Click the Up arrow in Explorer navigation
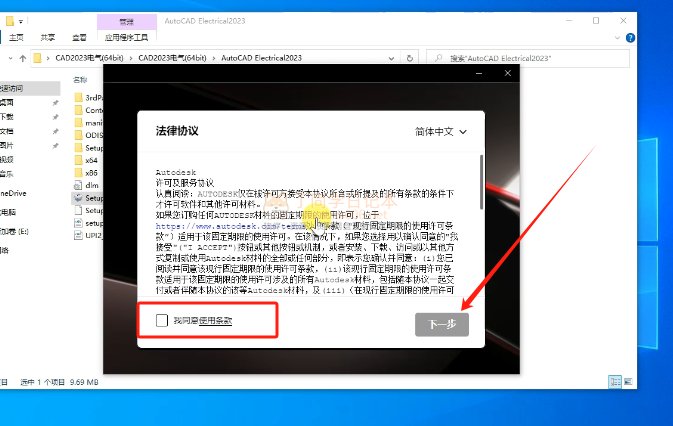Screen dimensions: 673x426 point(23,58)
